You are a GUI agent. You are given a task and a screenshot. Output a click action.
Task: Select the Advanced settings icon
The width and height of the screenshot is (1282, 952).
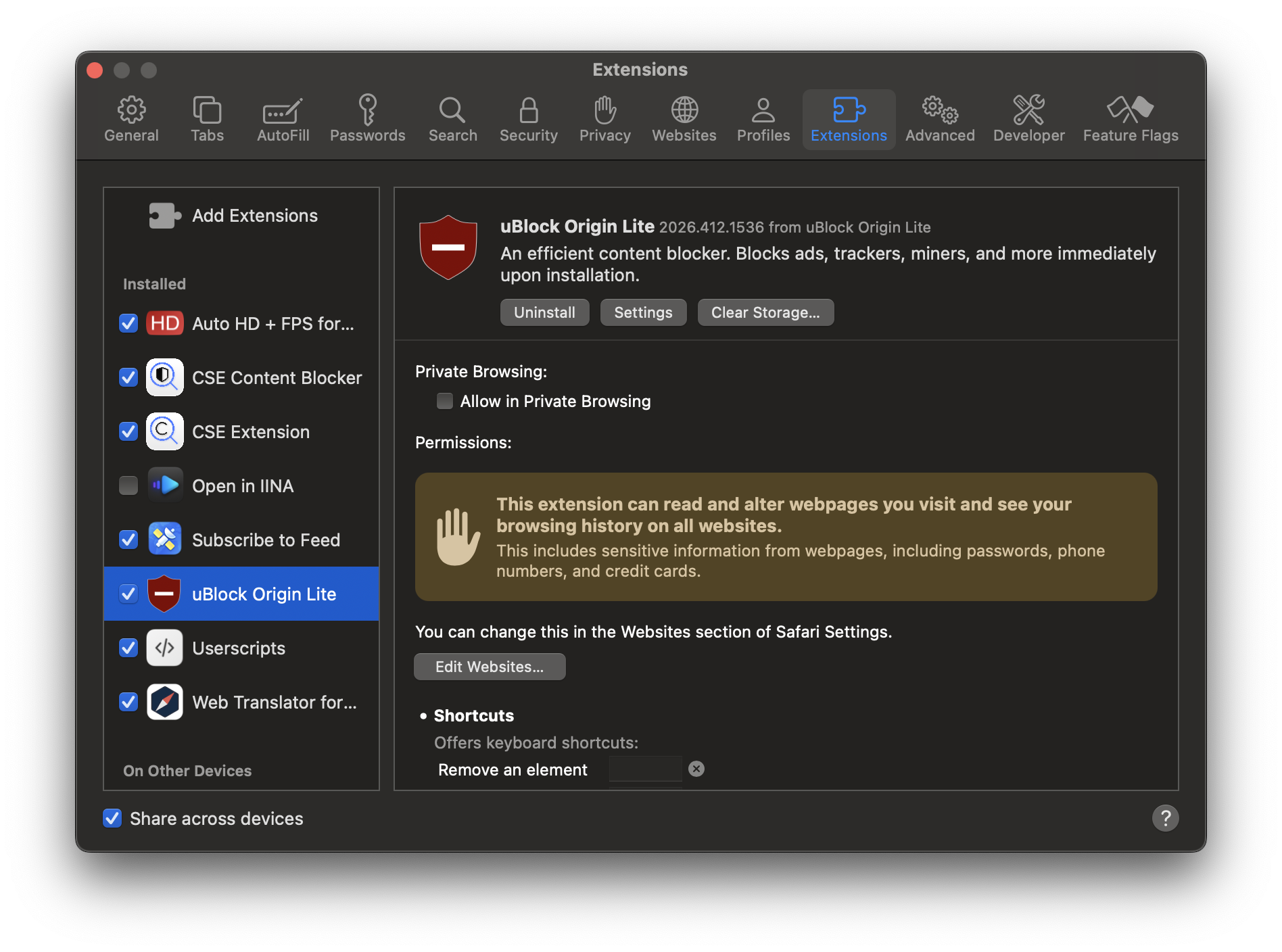click(940, 118)
